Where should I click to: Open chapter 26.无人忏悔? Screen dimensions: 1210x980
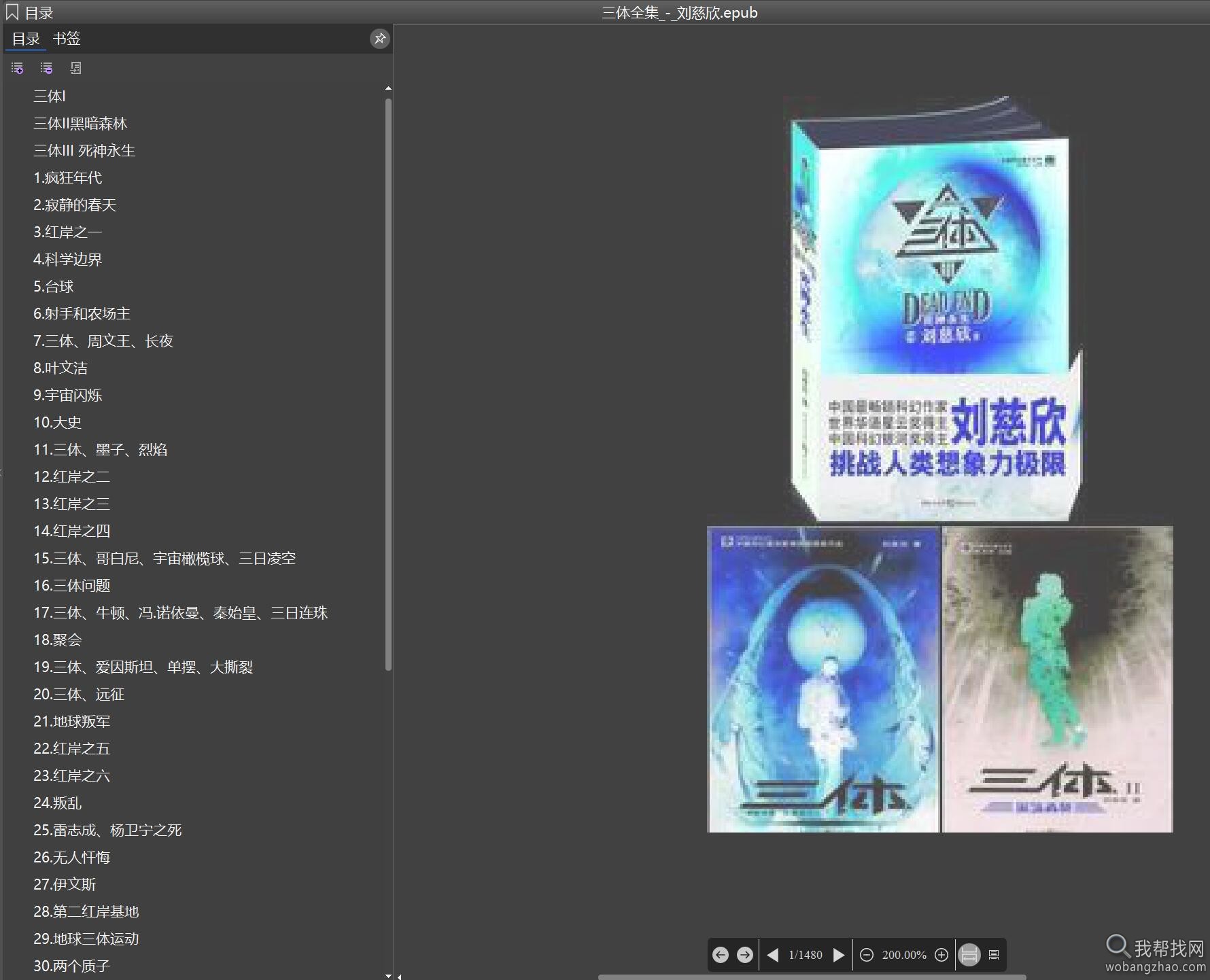[71, 858]
